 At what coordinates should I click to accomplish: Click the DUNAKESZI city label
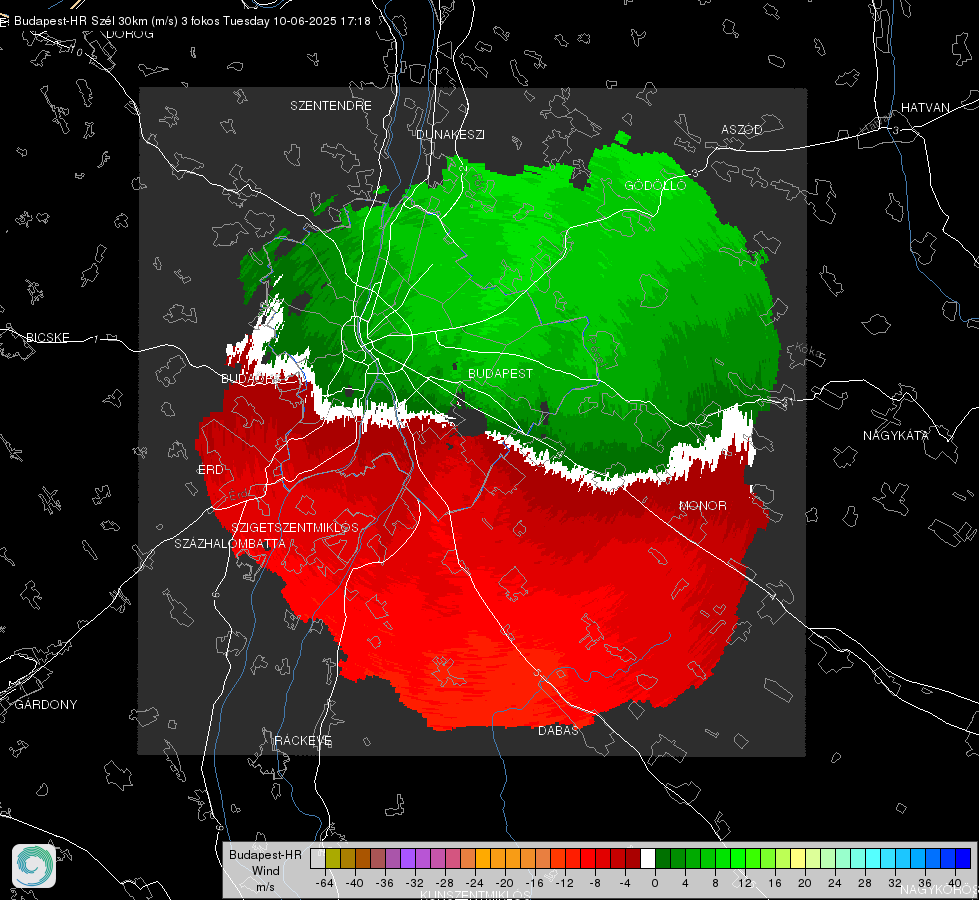point(450,134)
